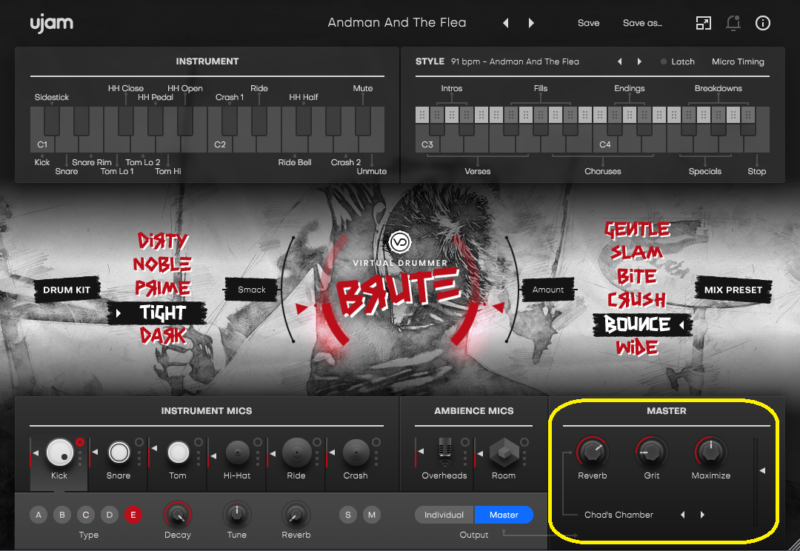Open the style name 91 bpm selector

[x=515, y=62]
